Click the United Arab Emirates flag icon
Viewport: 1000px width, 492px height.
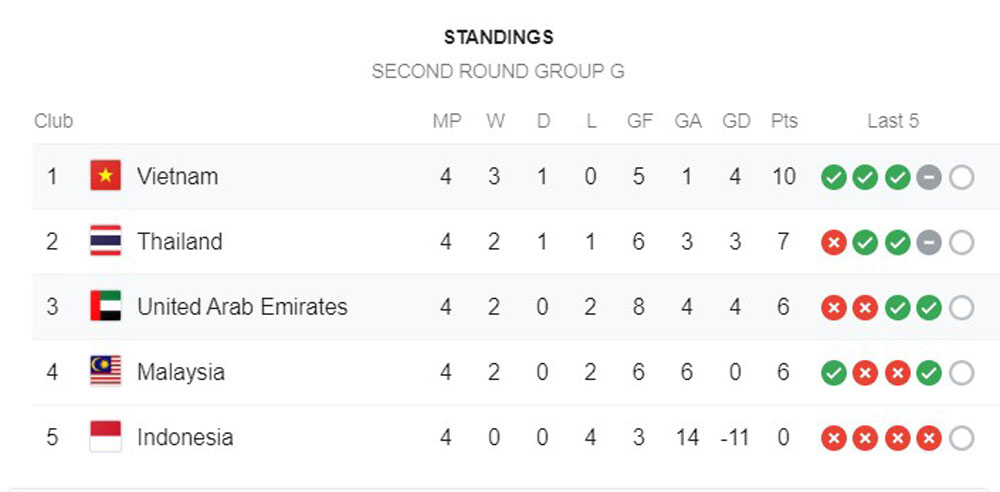[106, 306]
